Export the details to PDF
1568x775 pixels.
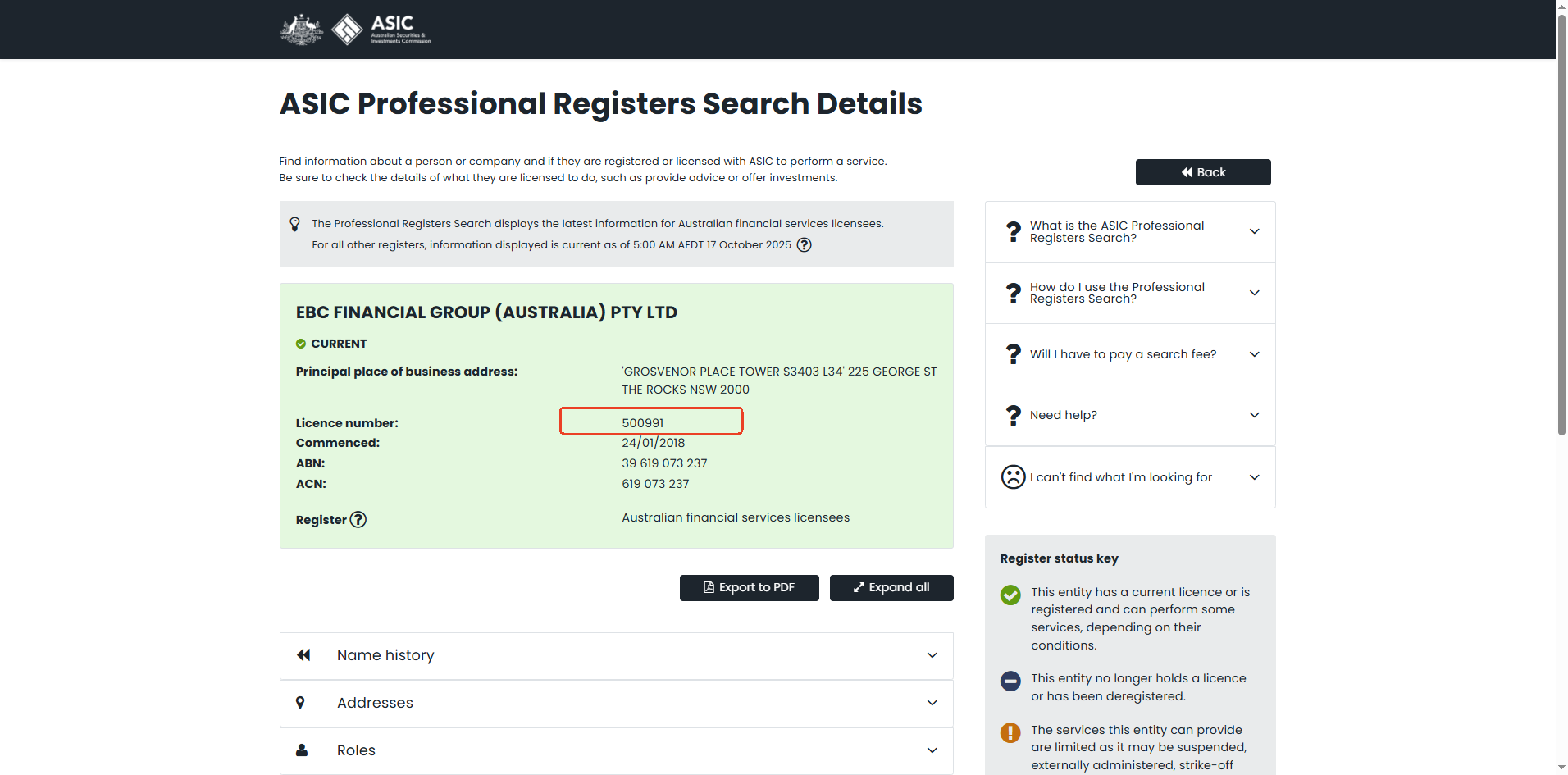click(749, 588)
